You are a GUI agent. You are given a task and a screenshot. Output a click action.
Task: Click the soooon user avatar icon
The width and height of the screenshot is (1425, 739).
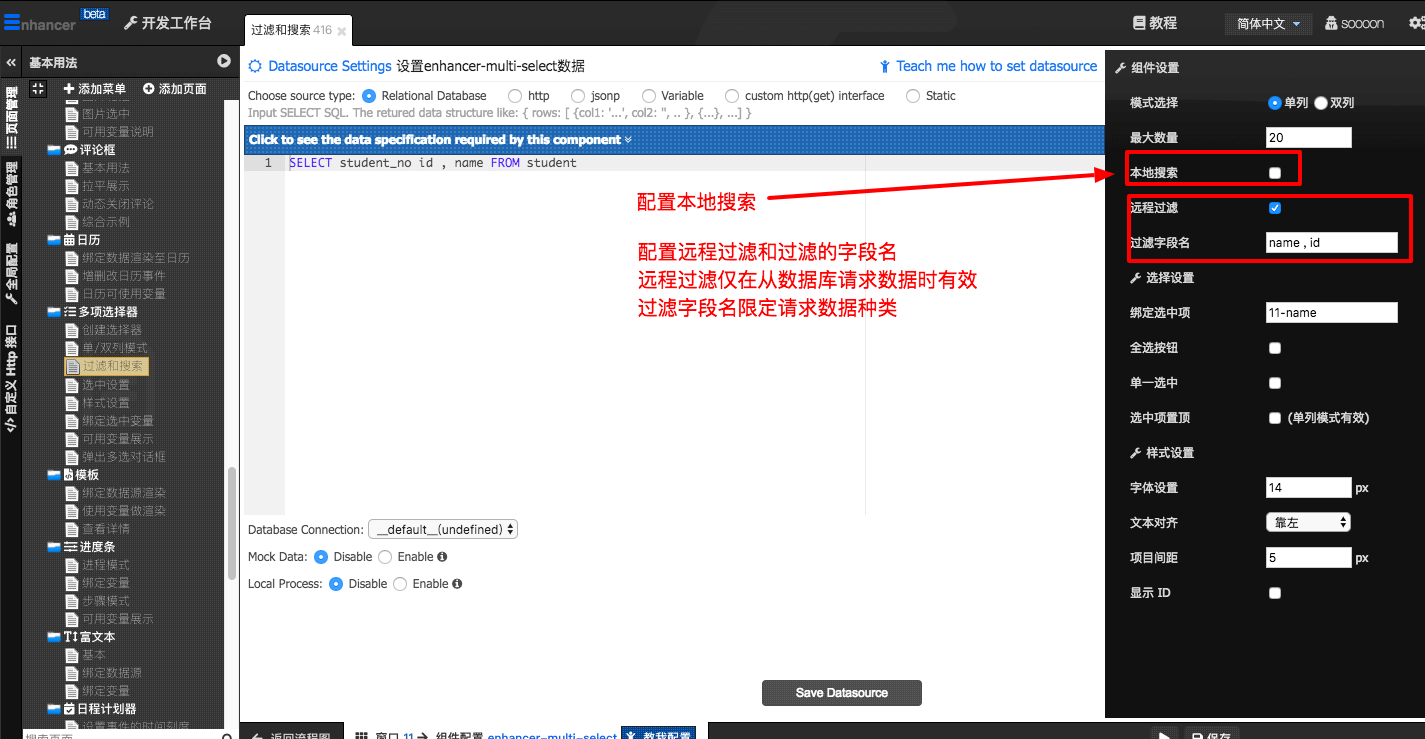tap(1332, 23)
